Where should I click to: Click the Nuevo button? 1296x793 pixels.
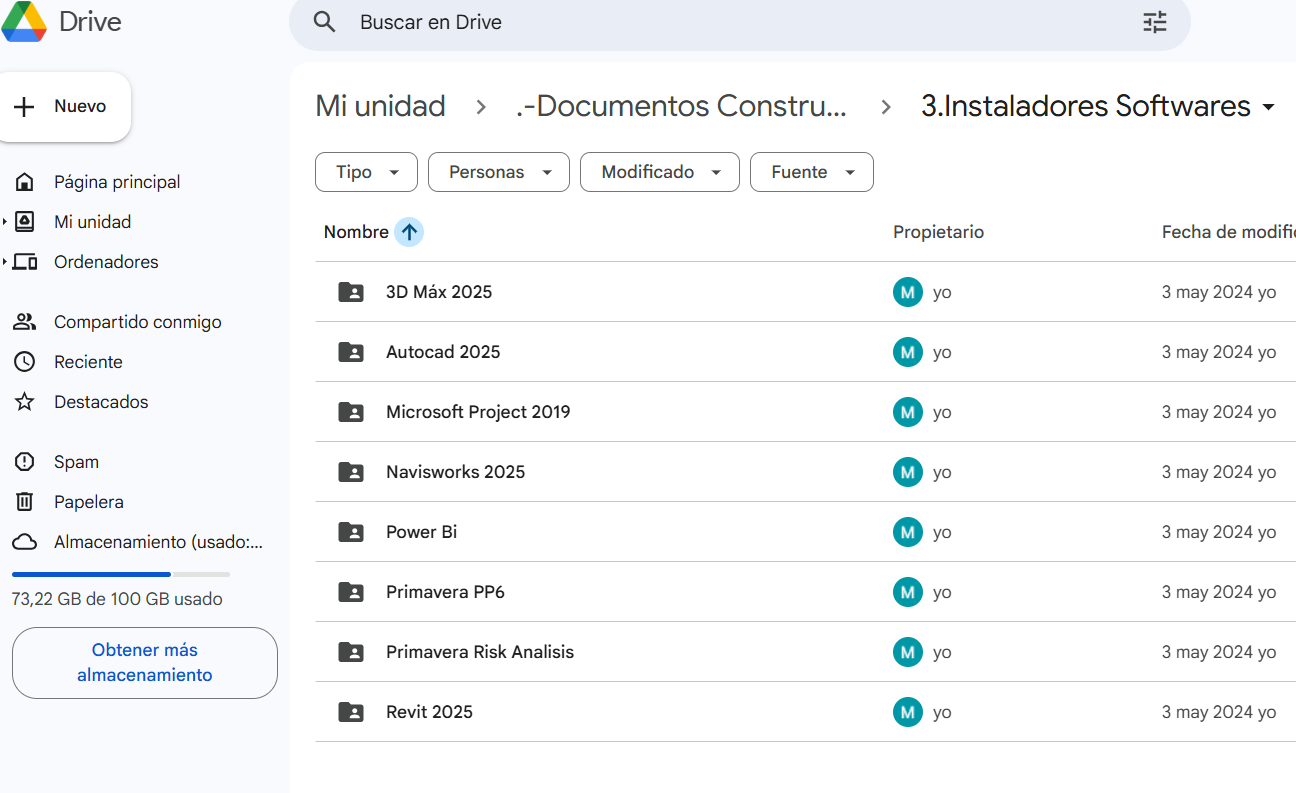66,107
